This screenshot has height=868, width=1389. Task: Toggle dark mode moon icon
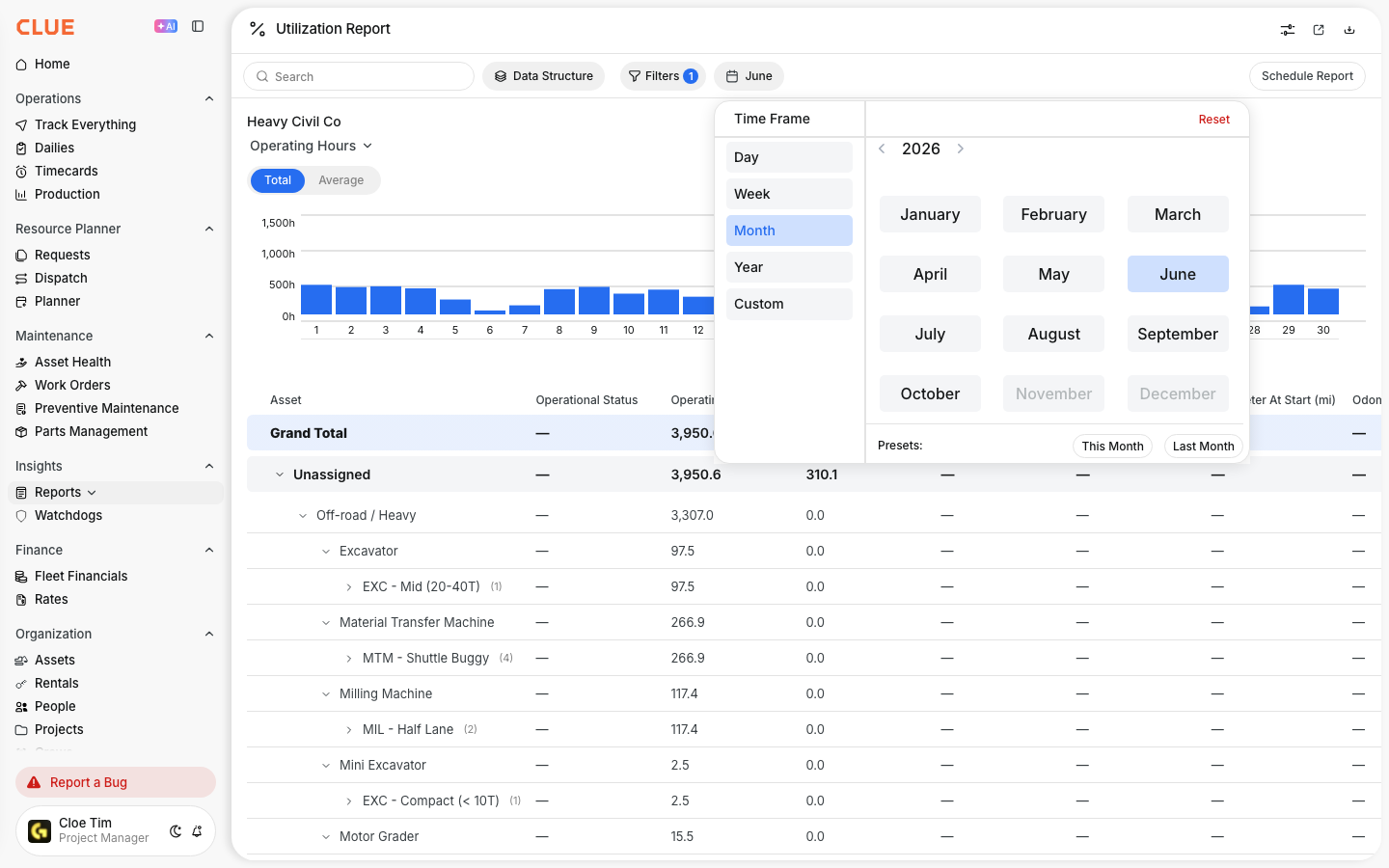[176, 831]
